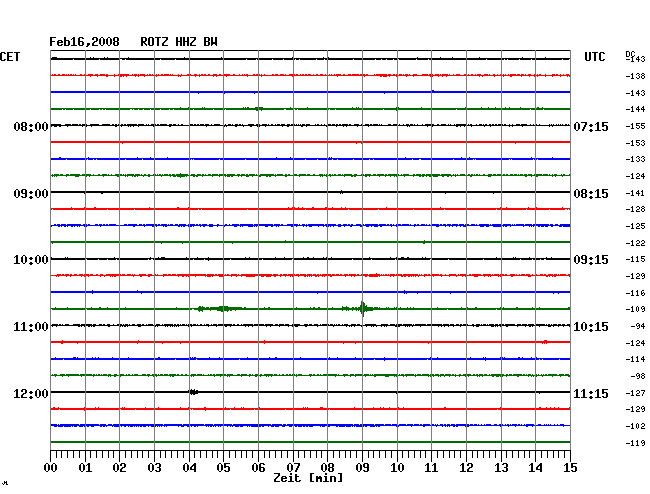Image resolution: width=650 pixels, height=494 pixels.
Task: Click the 11:15 UTC row label
Action: [x=591, y=393]
